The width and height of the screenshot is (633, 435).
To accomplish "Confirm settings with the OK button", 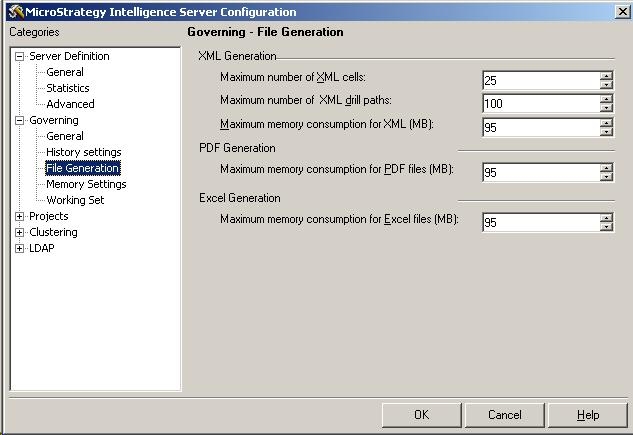I will (x=421, y=415).
